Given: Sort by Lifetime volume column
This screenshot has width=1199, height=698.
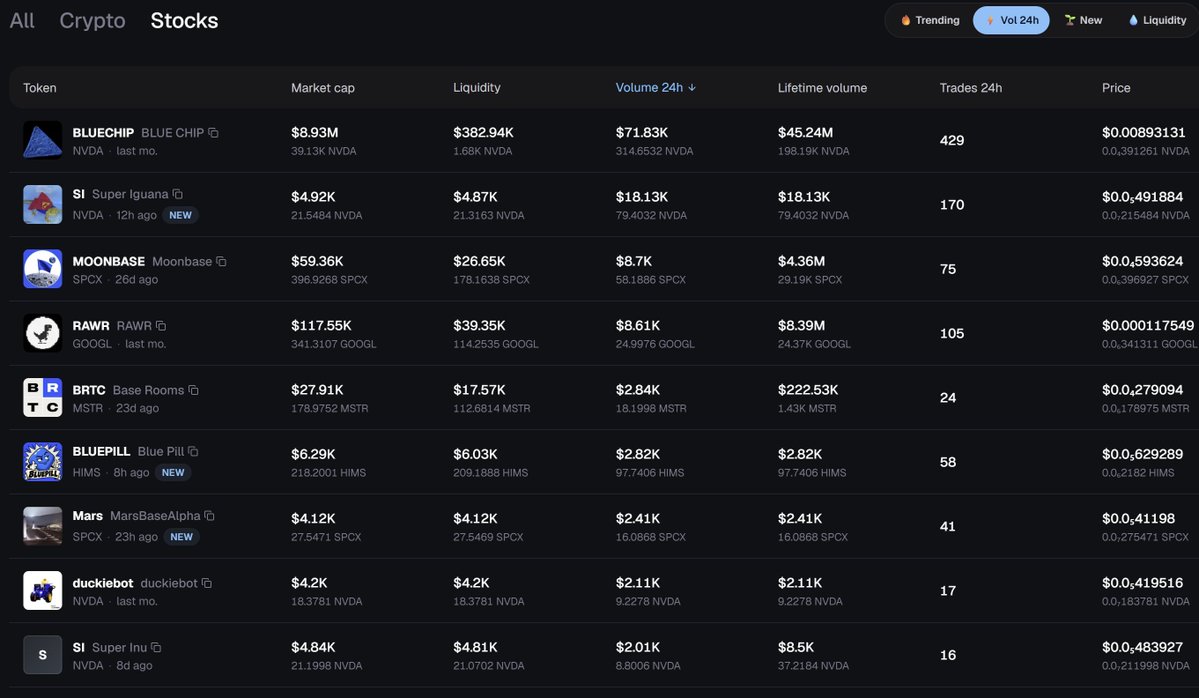Looking at the screenshot, I should coord(822,88).
